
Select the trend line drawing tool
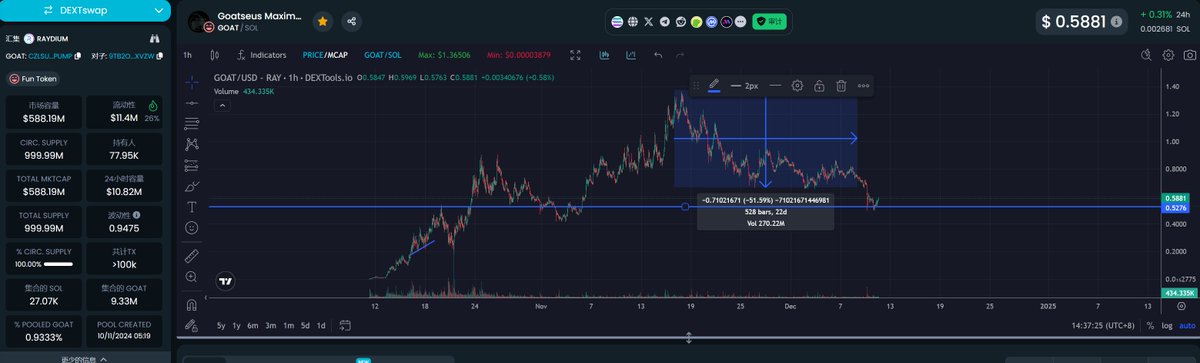point(192,103)
